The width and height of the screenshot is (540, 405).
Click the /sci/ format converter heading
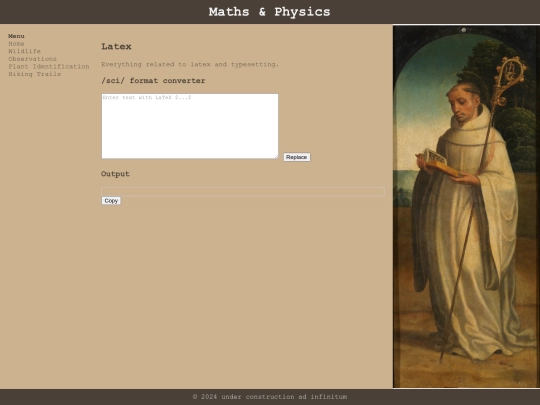153,81
